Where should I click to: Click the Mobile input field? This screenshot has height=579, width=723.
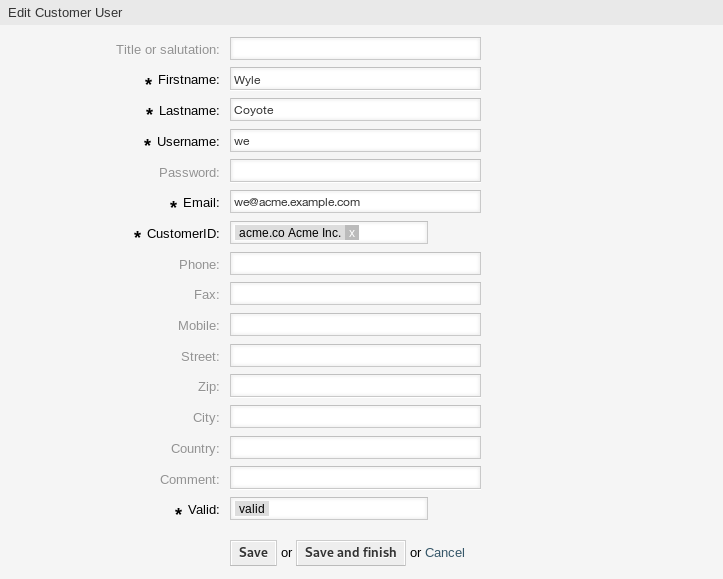[x=356, y=325]
